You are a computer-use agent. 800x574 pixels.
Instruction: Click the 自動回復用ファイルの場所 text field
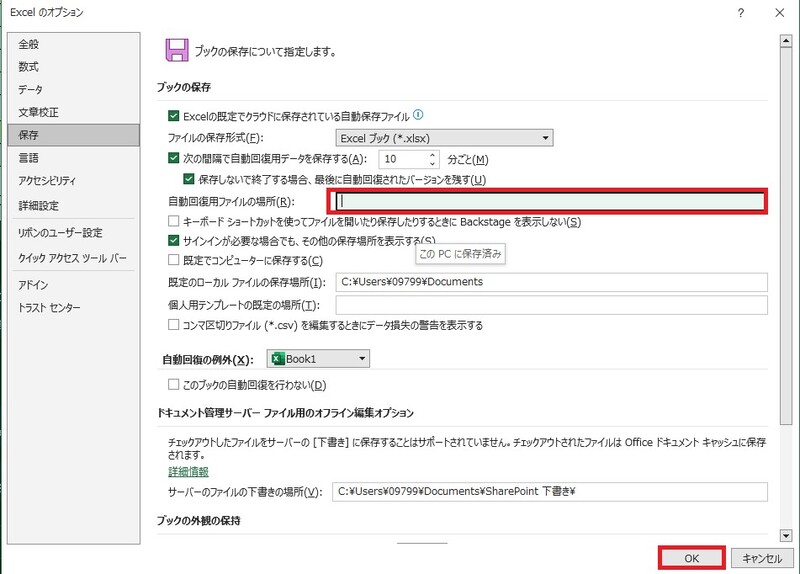tap(551, 201)
